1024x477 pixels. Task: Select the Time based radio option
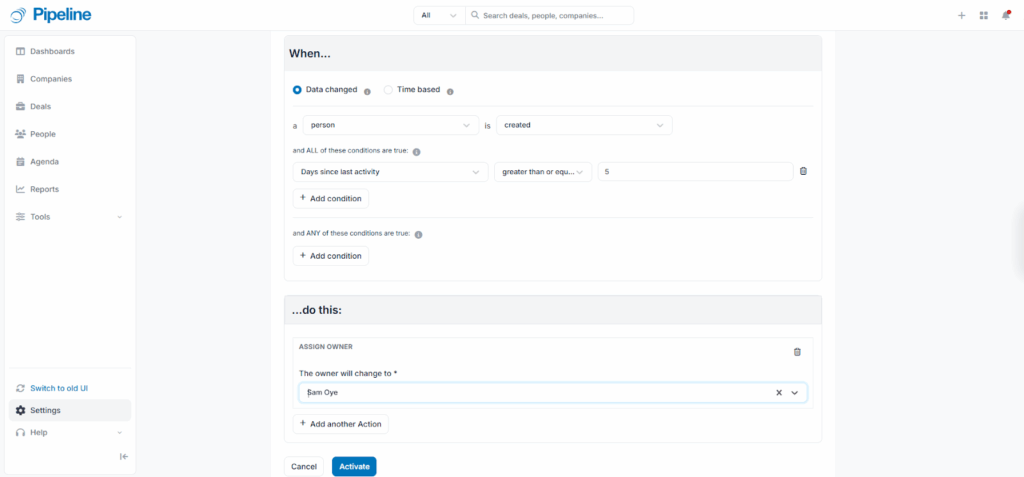click(x=388, y=90)
